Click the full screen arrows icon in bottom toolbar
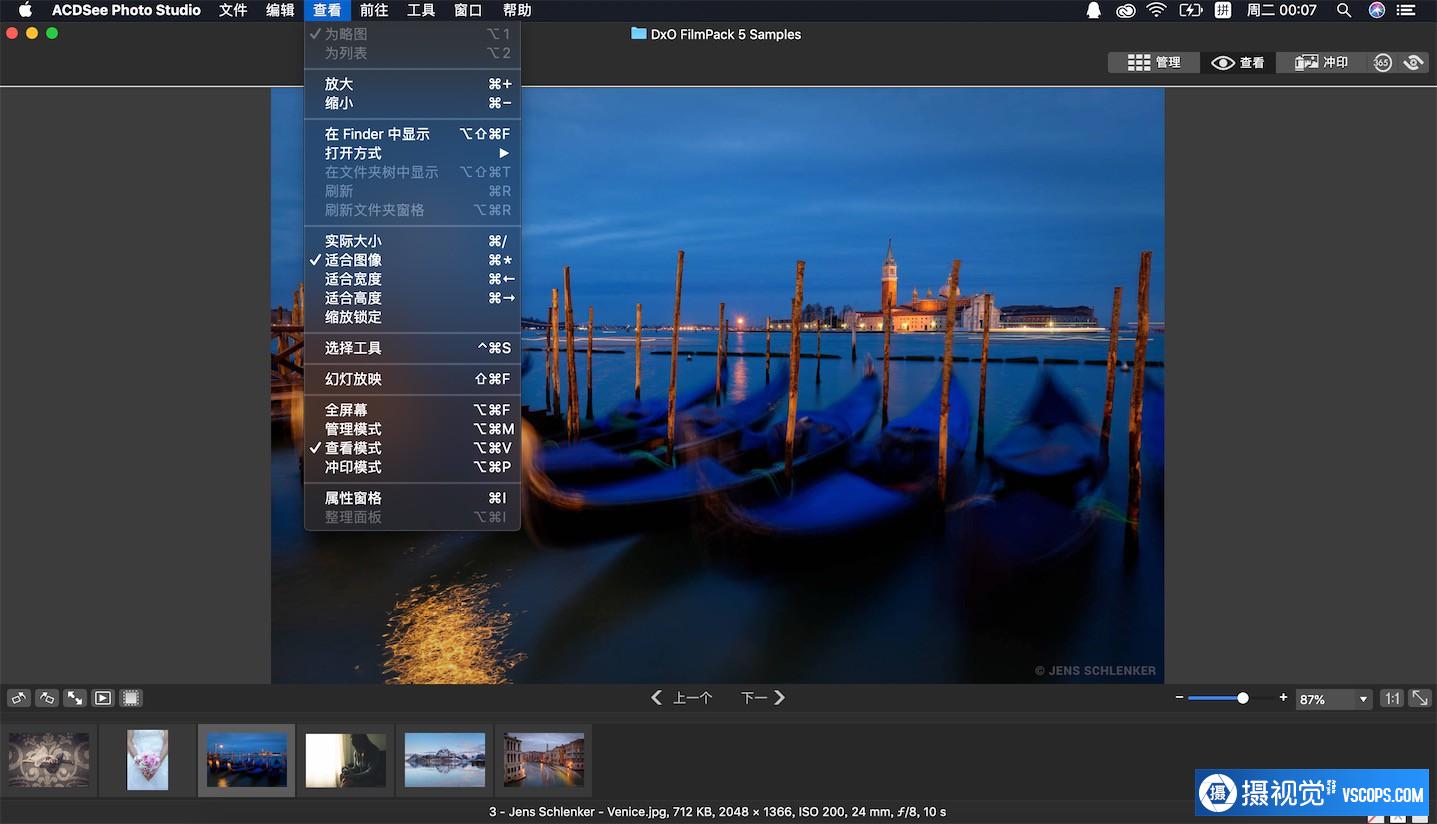 click(x=75, y=698)
